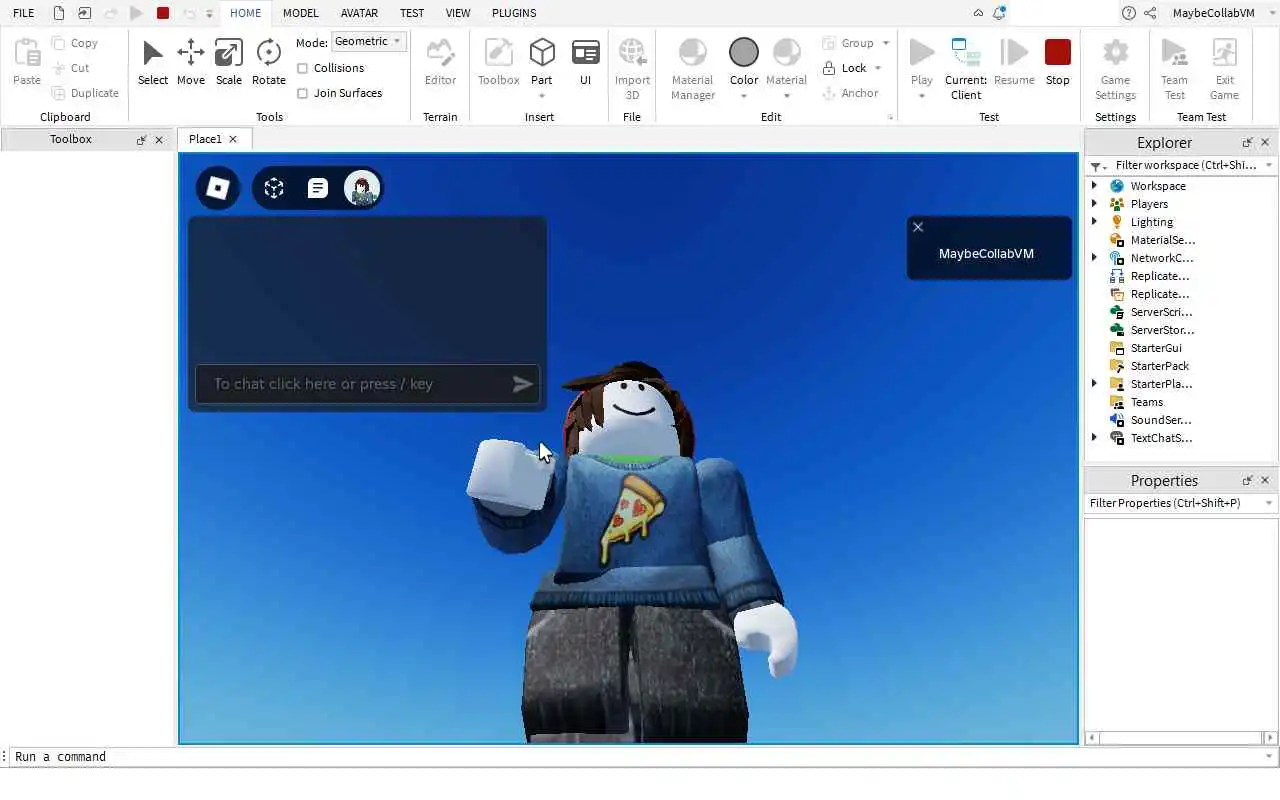Click the in-game capture/emote icon

[x=274, y=188]
